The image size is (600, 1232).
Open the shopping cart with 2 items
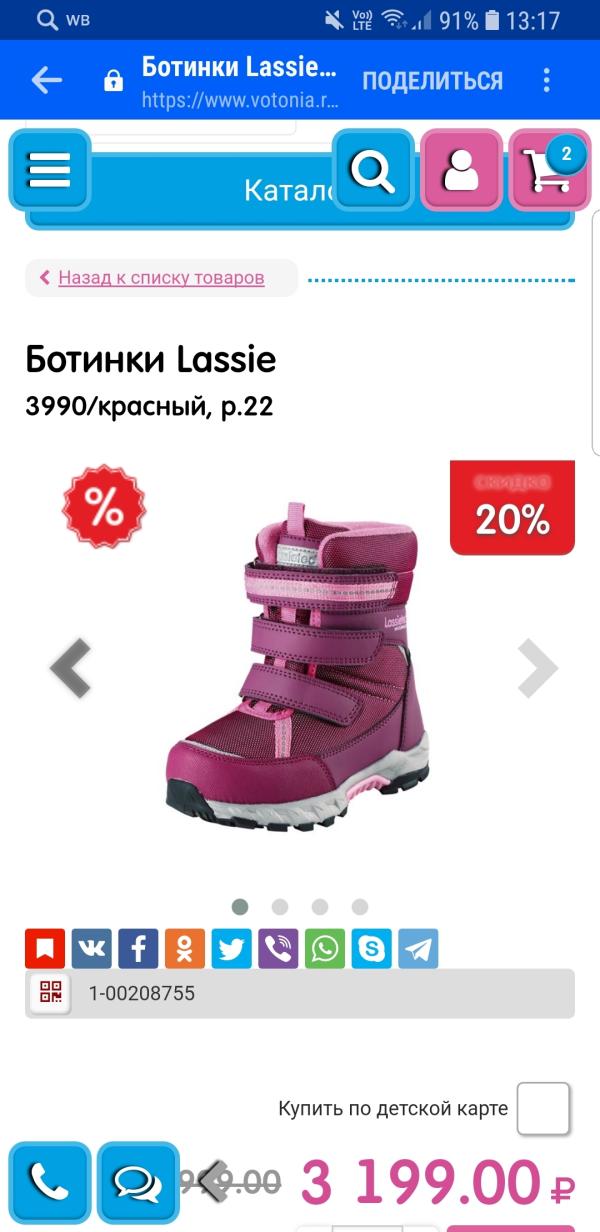pos(550,170)
